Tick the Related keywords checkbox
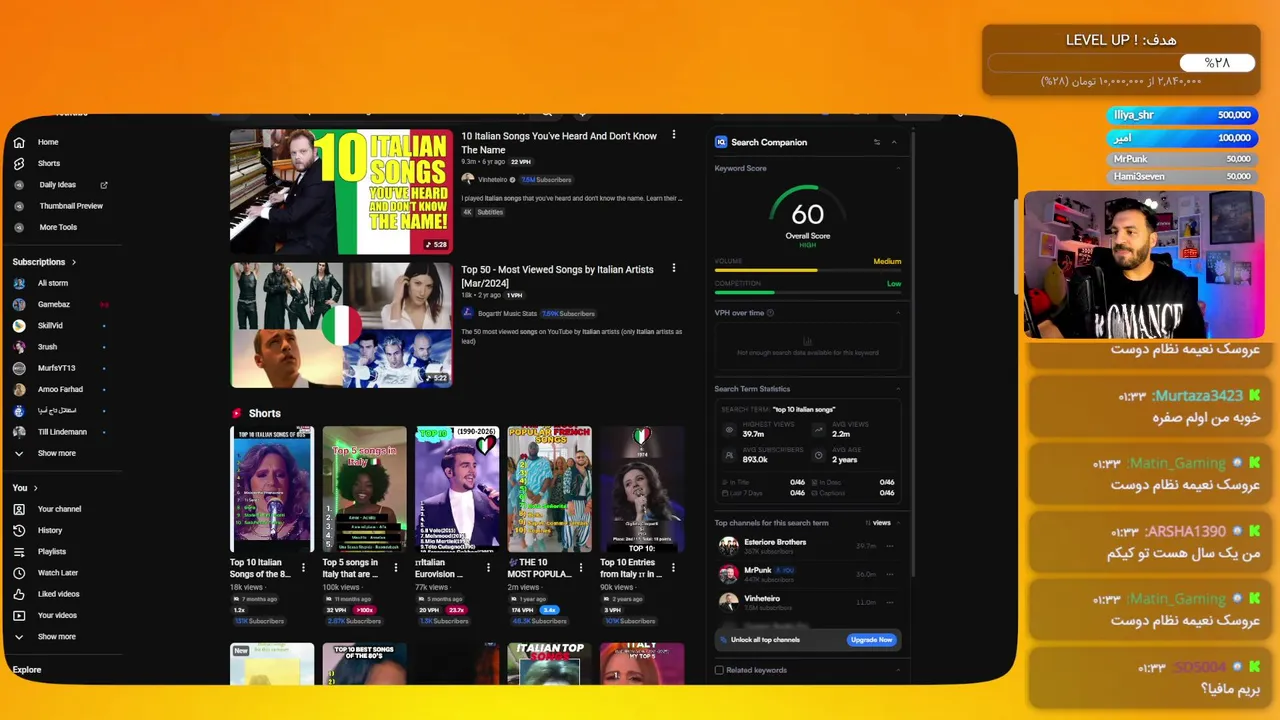 719,670
